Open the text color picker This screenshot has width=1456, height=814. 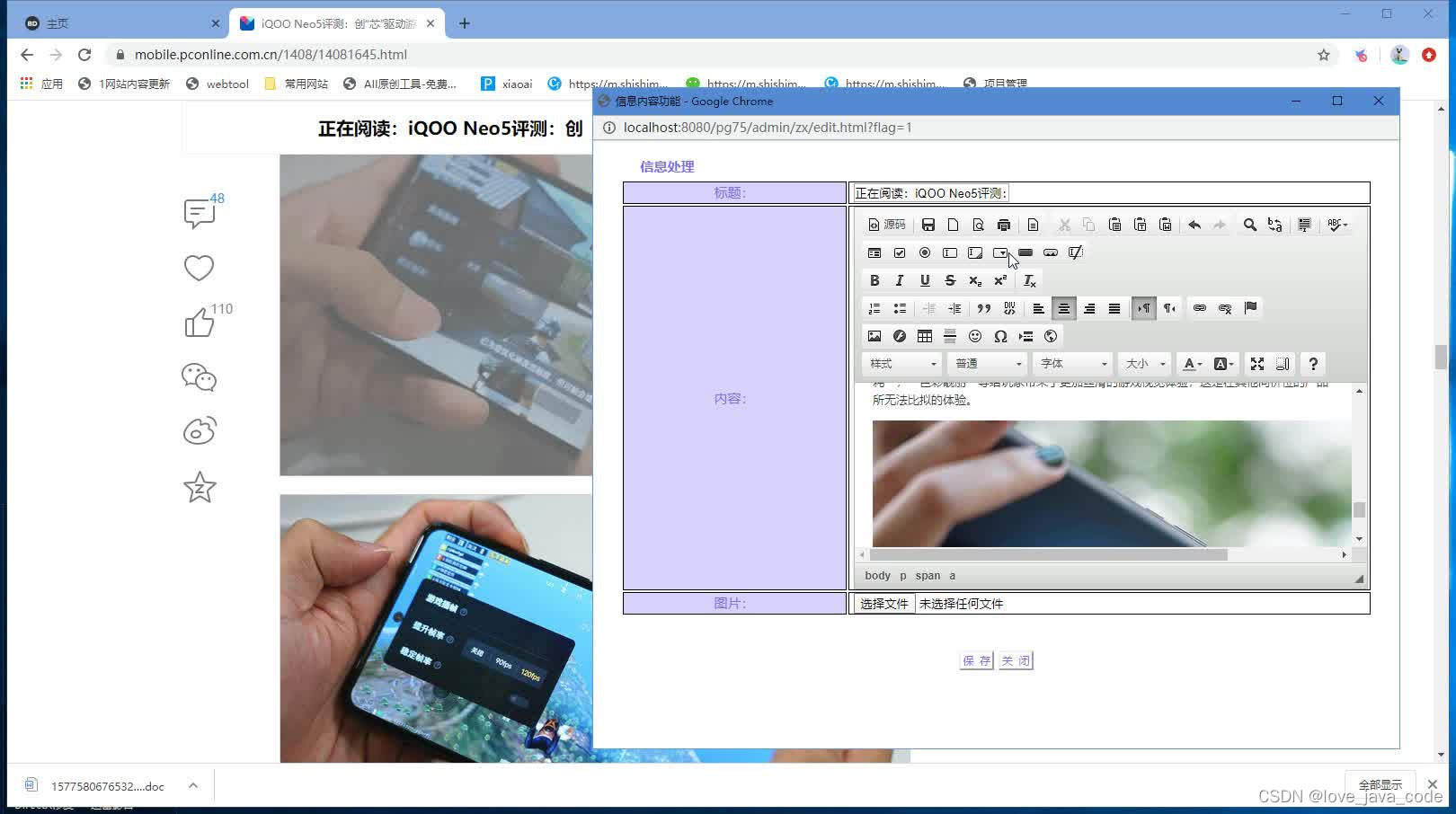pyautogui.click(x=1192, y=364)
